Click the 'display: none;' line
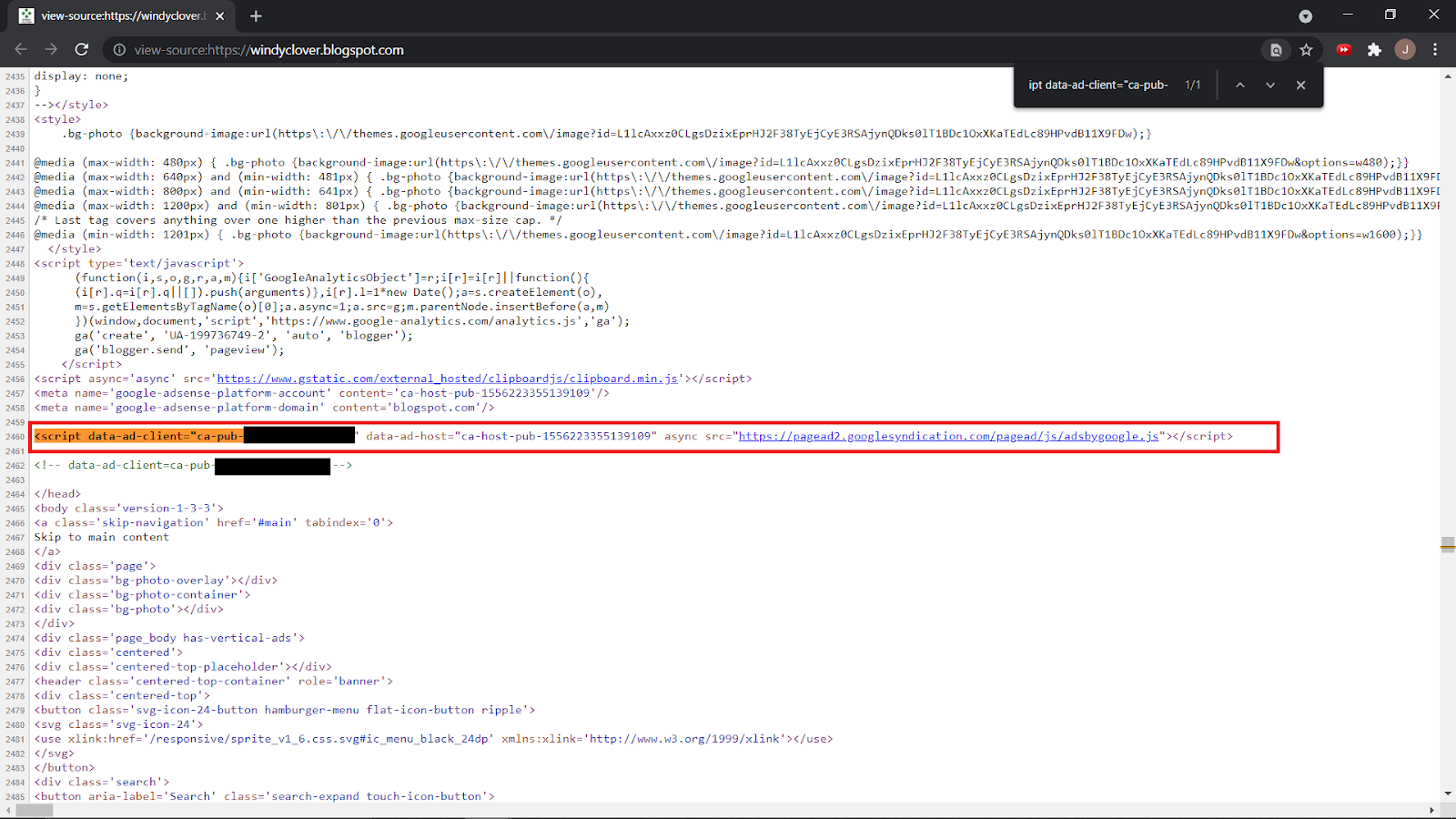1456x819 pixels. click(81, 76)
